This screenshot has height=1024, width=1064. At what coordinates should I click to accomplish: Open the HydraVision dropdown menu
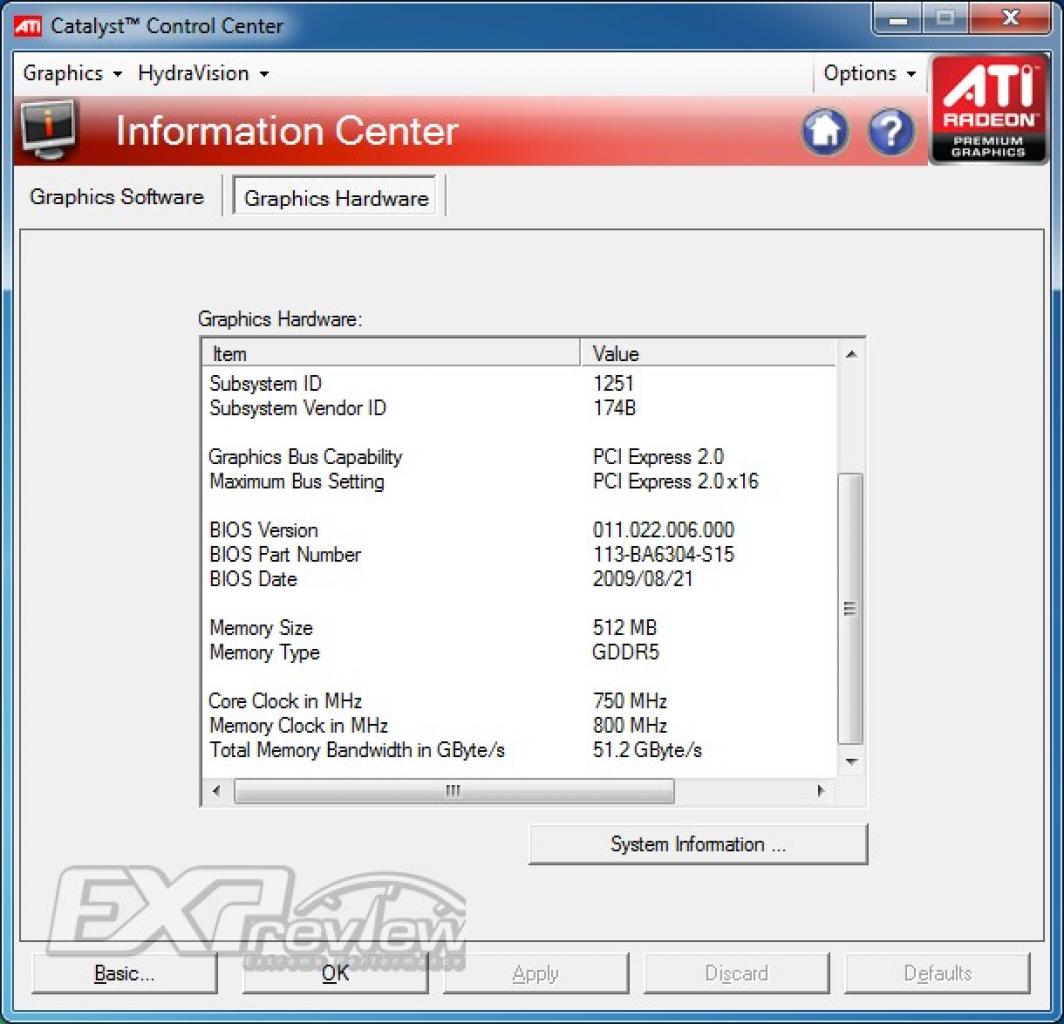tap(203, 73)
